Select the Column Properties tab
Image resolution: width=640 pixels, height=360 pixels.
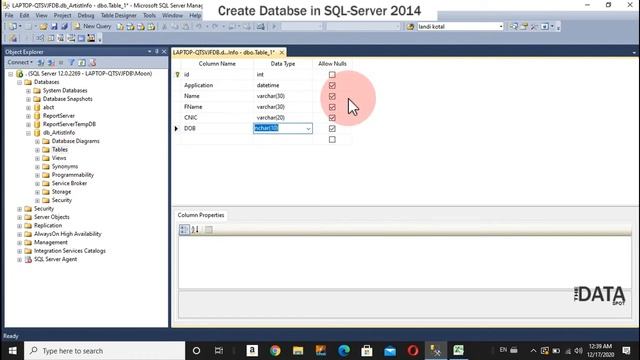tap(201, 215)
